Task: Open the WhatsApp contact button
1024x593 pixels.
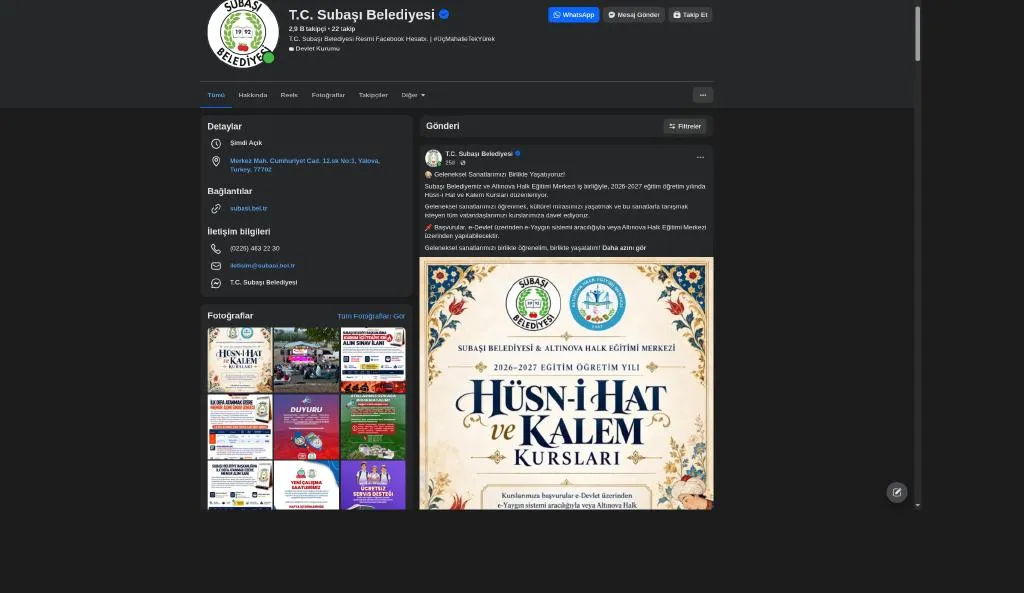Action: (573, 14)
